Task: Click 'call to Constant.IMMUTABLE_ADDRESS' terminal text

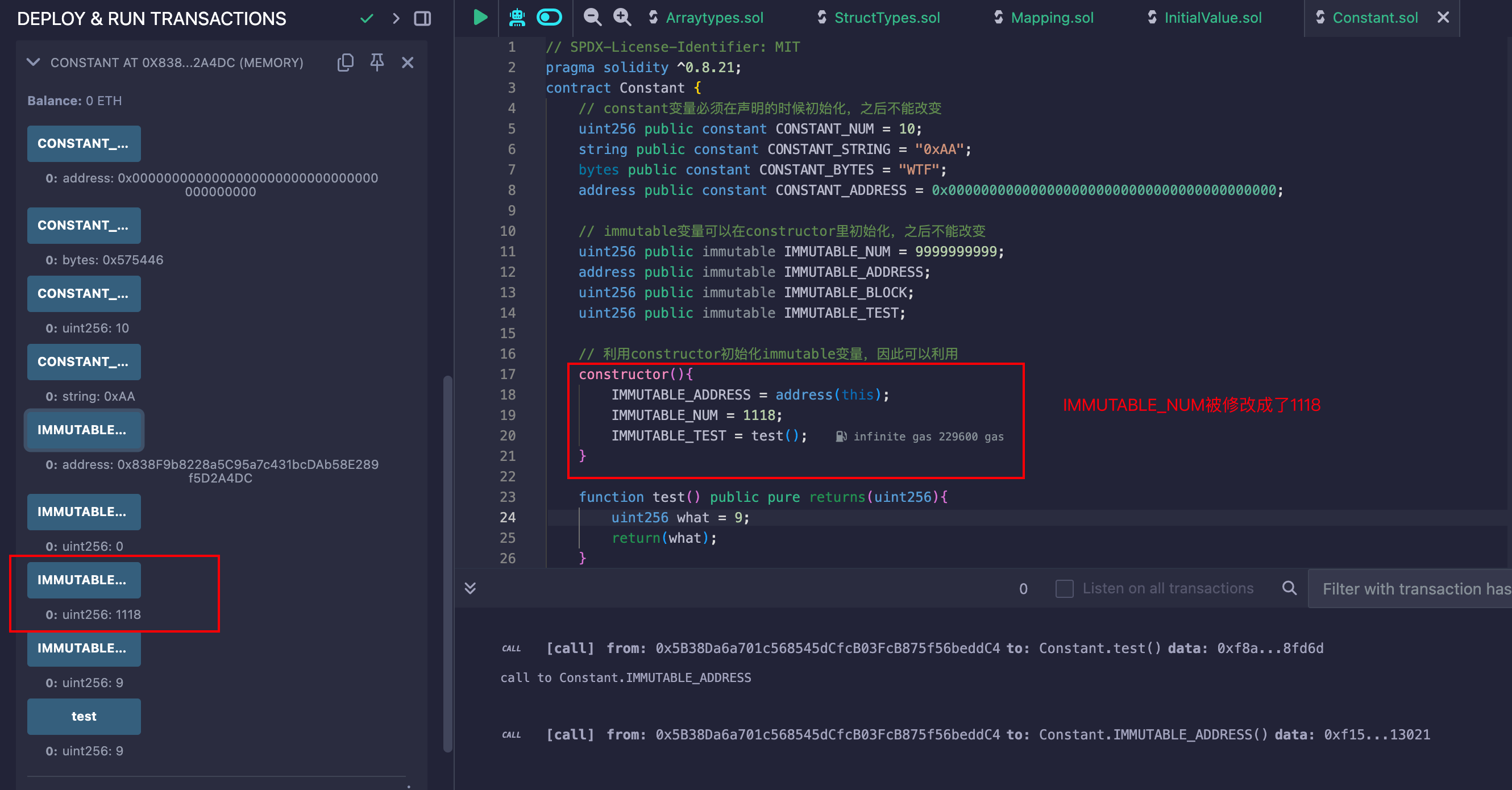Action: 626,678
